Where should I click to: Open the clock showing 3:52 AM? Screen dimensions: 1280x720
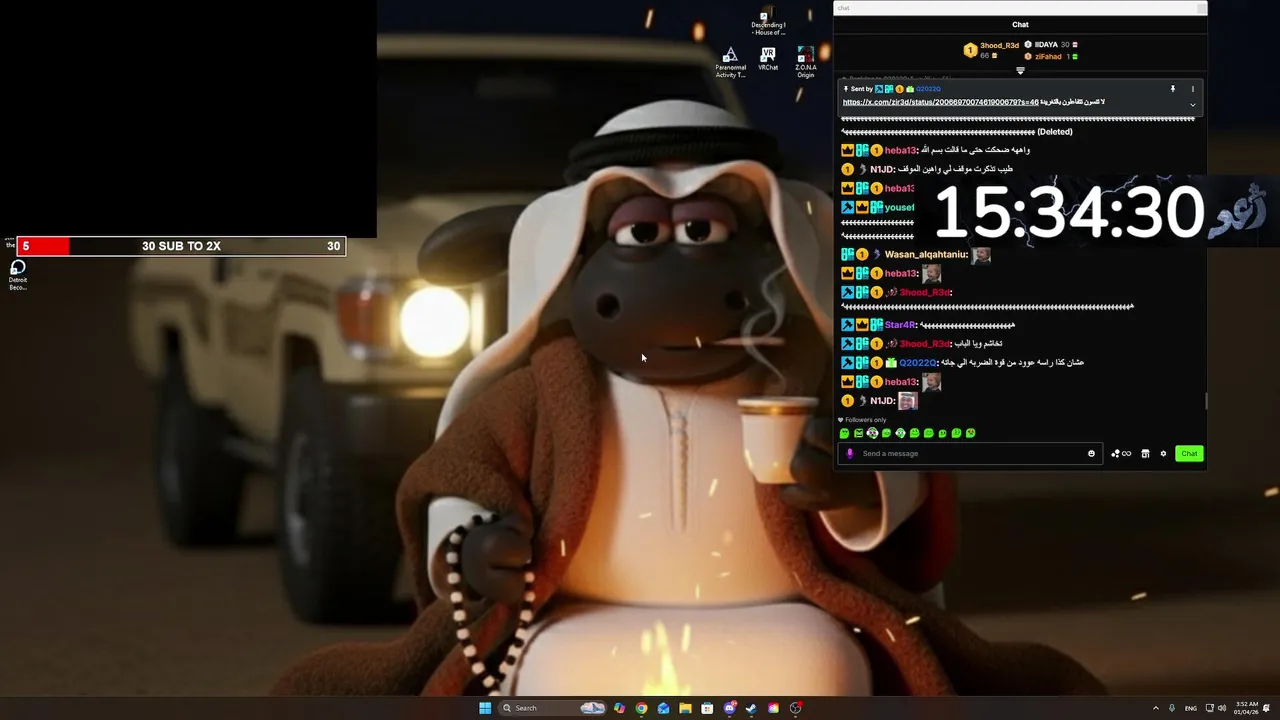point(1246,708)
